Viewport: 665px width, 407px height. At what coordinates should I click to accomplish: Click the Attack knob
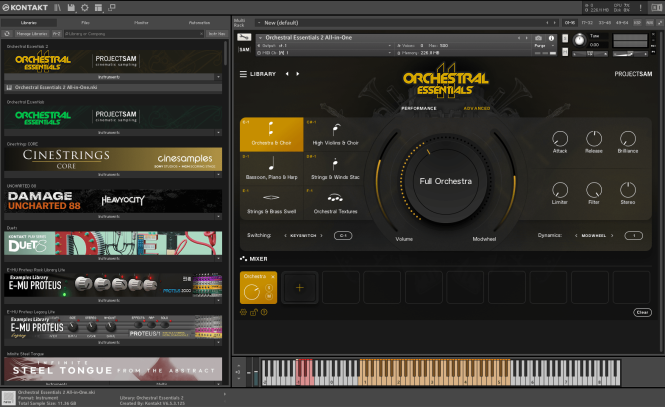(x=560, y=138)
